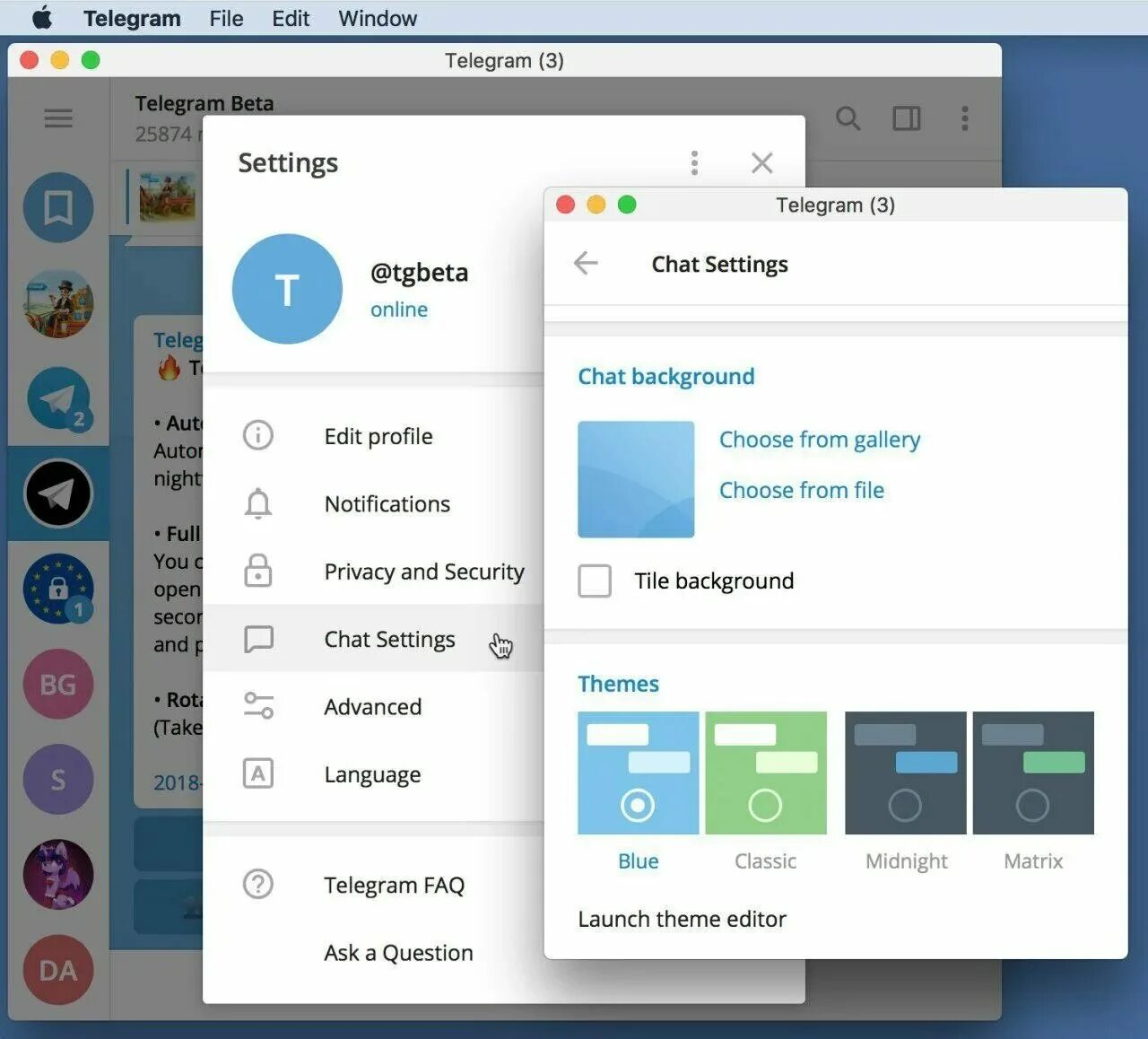Open Saved Messages bookmark chat in sidebar
This screenshot has height=1039, width=1148.
tap(58, 208)
